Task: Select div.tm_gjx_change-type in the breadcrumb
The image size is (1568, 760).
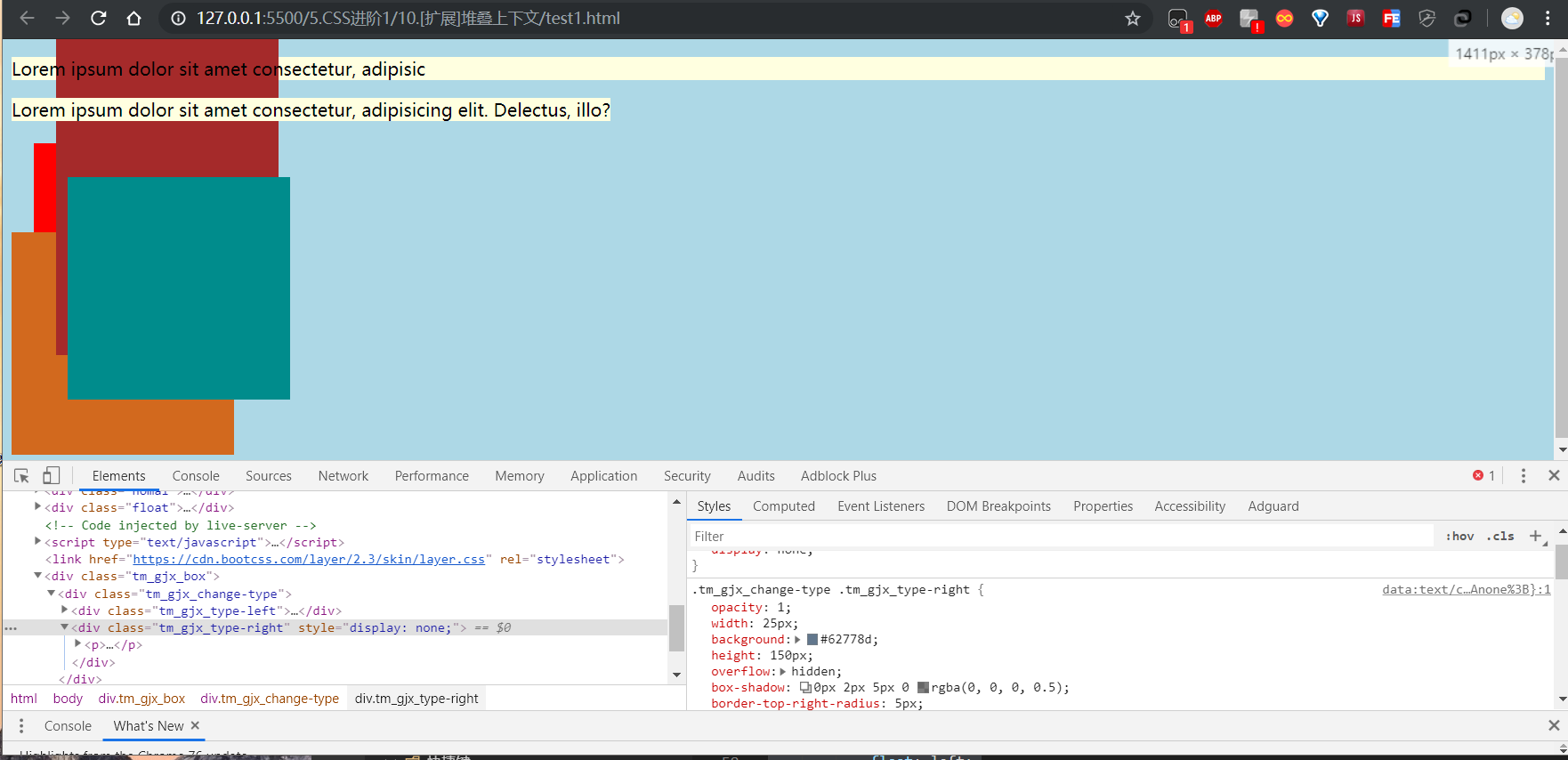Action: tap(270, 699)
